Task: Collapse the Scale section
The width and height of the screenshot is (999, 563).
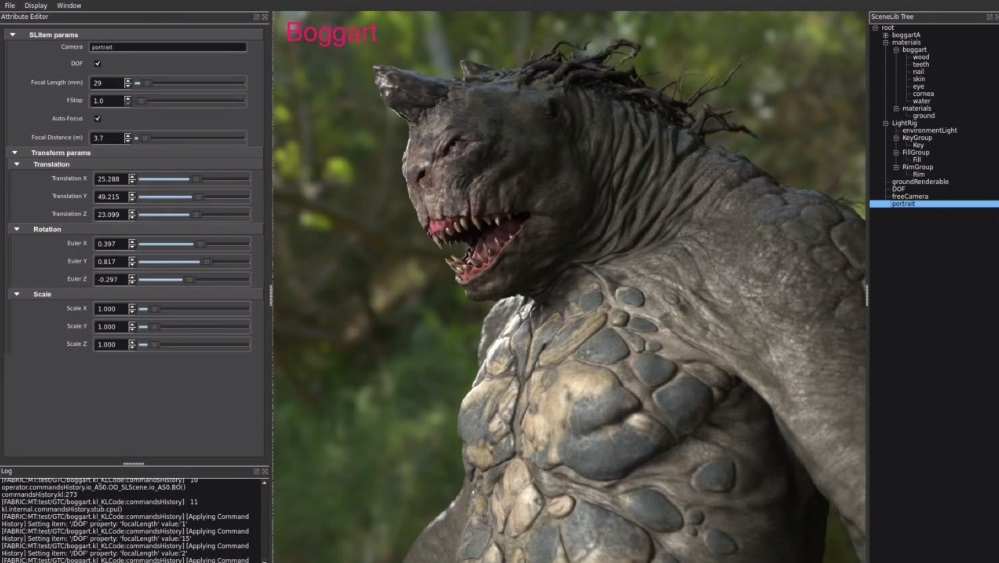Action: [x=17, y=294]
